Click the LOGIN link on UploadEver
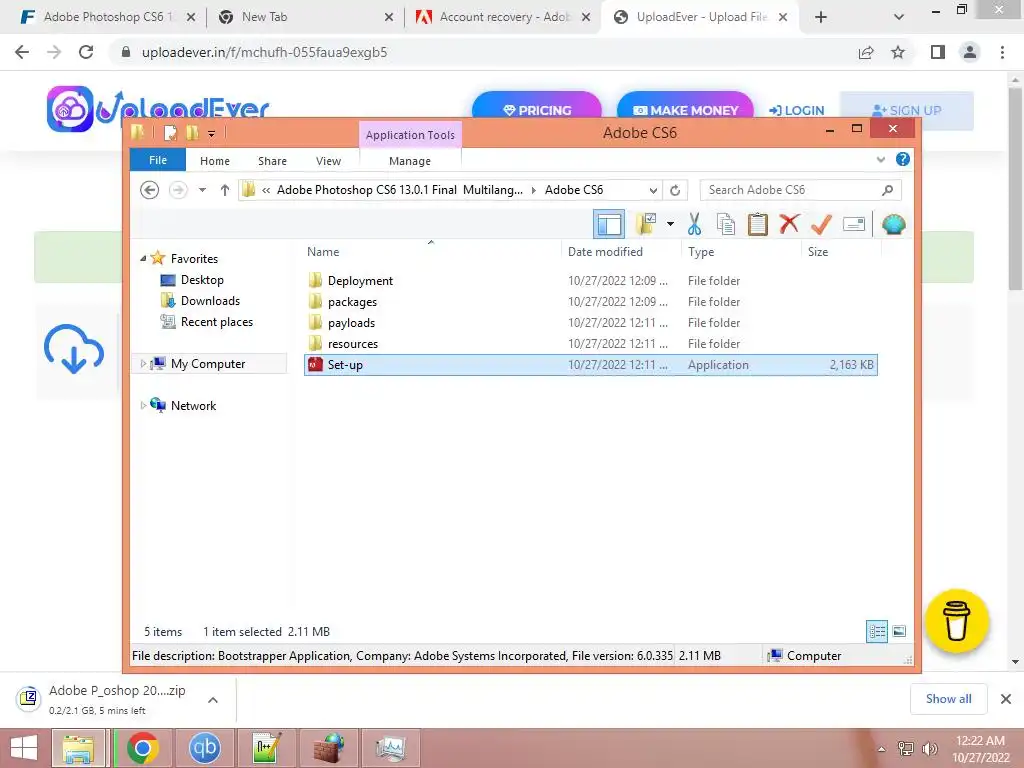 797,110
